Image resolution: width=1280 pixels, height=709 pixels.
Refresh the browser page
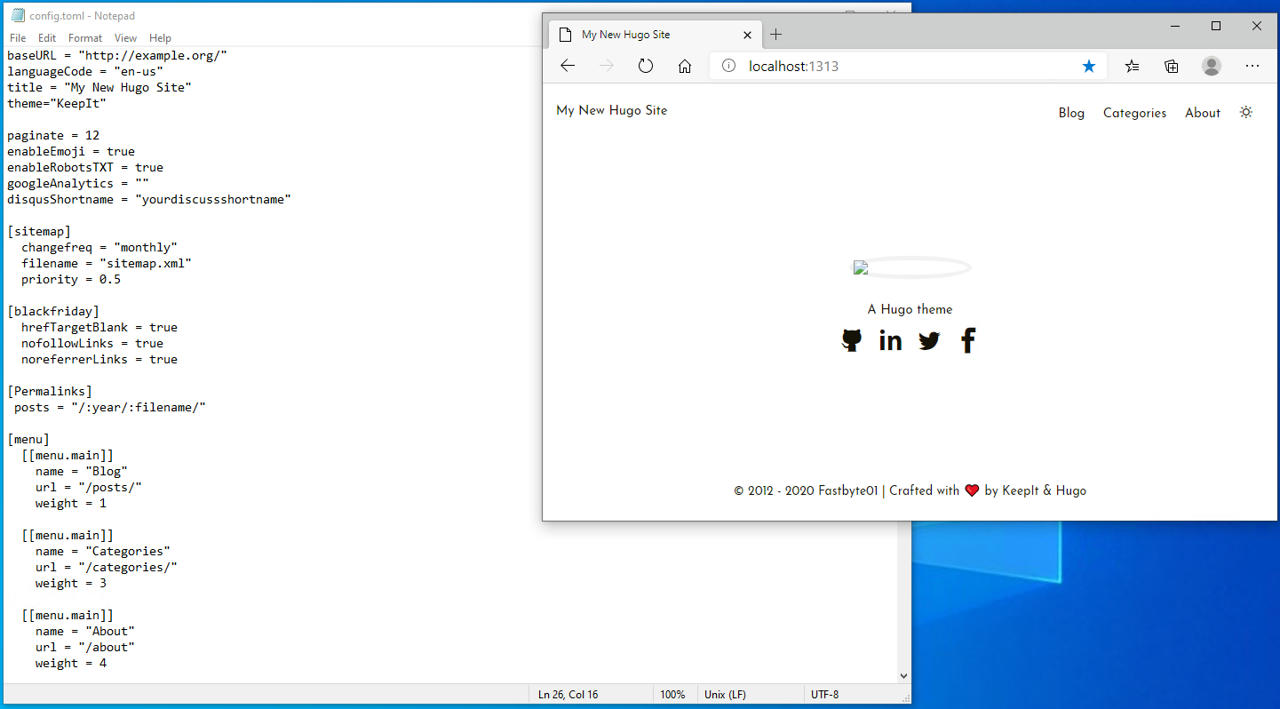click(645, 66)
